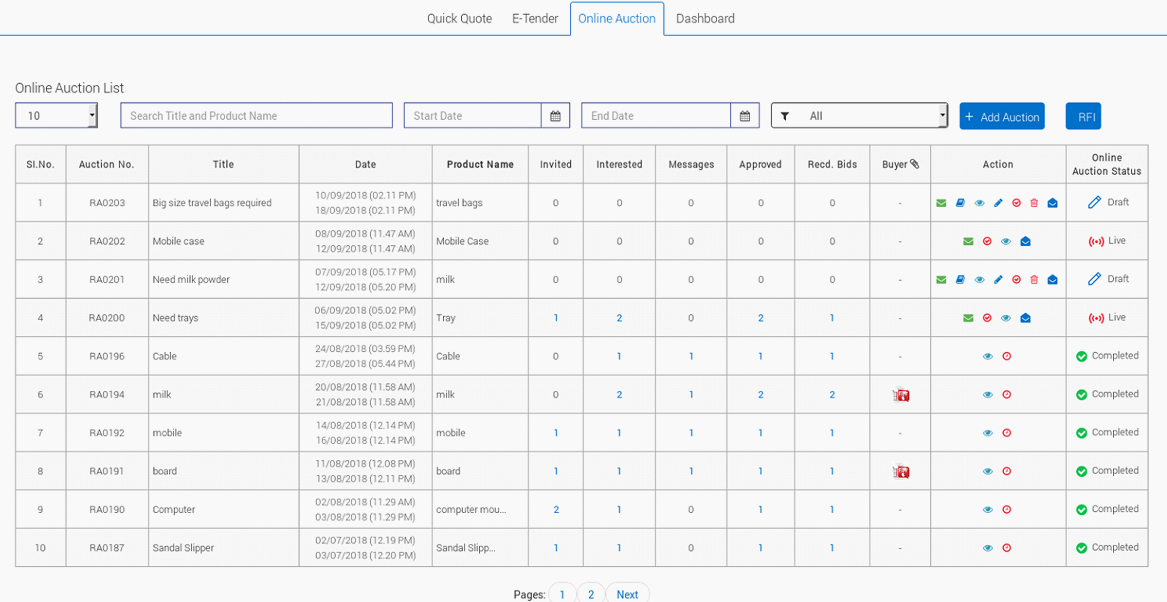Screen dimensions: 1167x602
Task: View auction RA0192 via eye icon
Action: click(988, 433)
